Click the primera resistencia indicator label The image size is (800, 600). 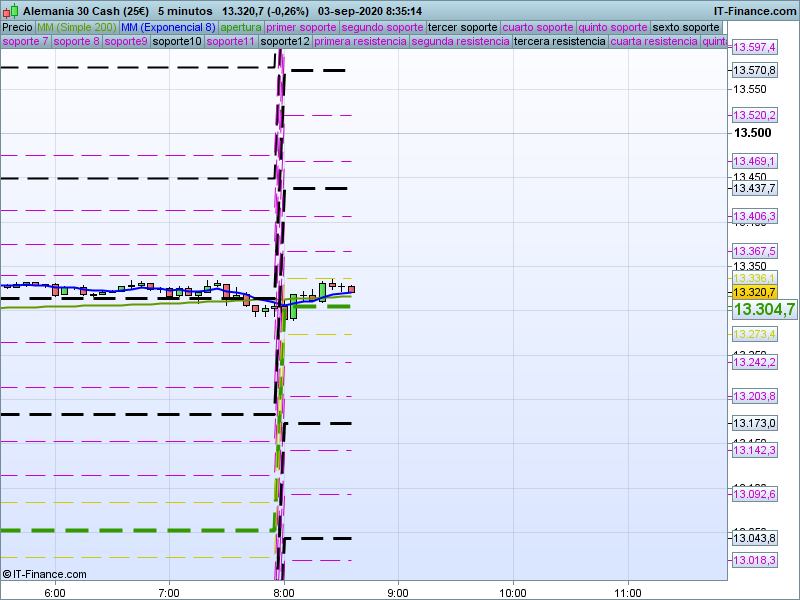click(x=359, y=42)
